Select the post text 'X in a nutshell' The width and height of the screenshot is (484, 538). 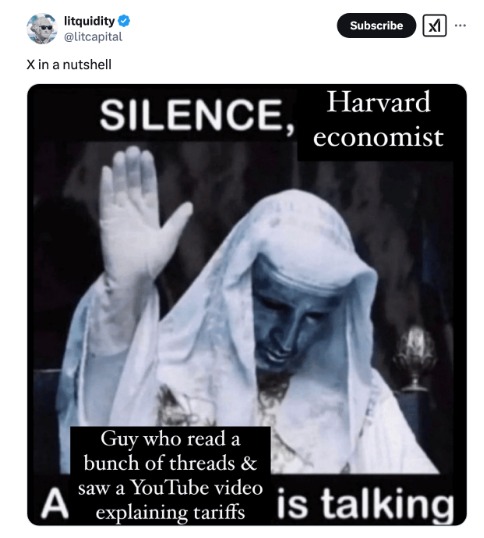[x=69, y=65]
